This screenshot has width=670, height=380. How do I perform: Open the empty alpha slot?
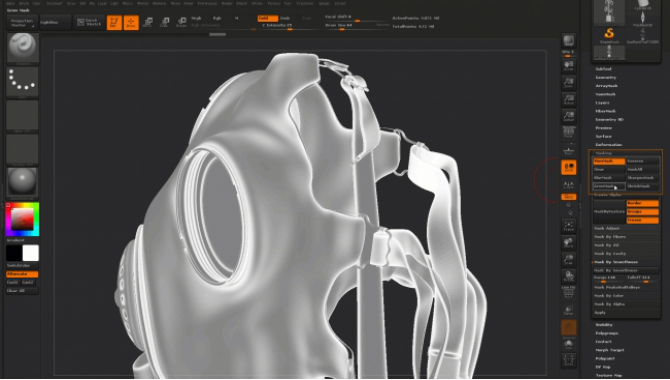tap(23, 115)
